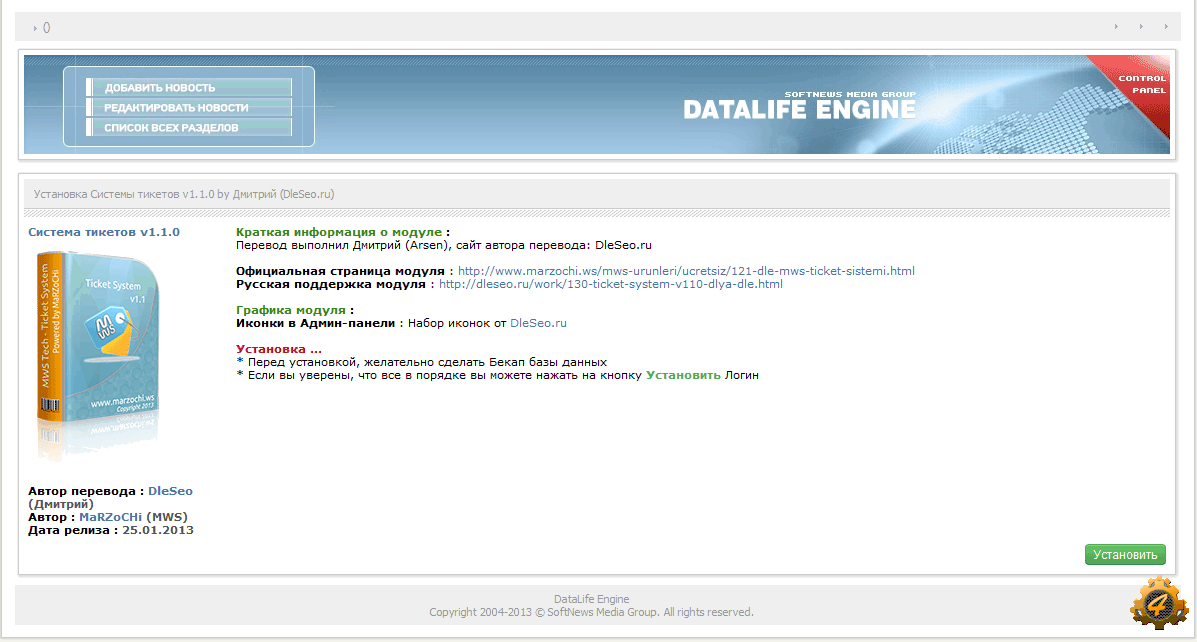
Task: Click the «Перед установкой, желательно сделать Бекап» line
Action: pos(421,362)
